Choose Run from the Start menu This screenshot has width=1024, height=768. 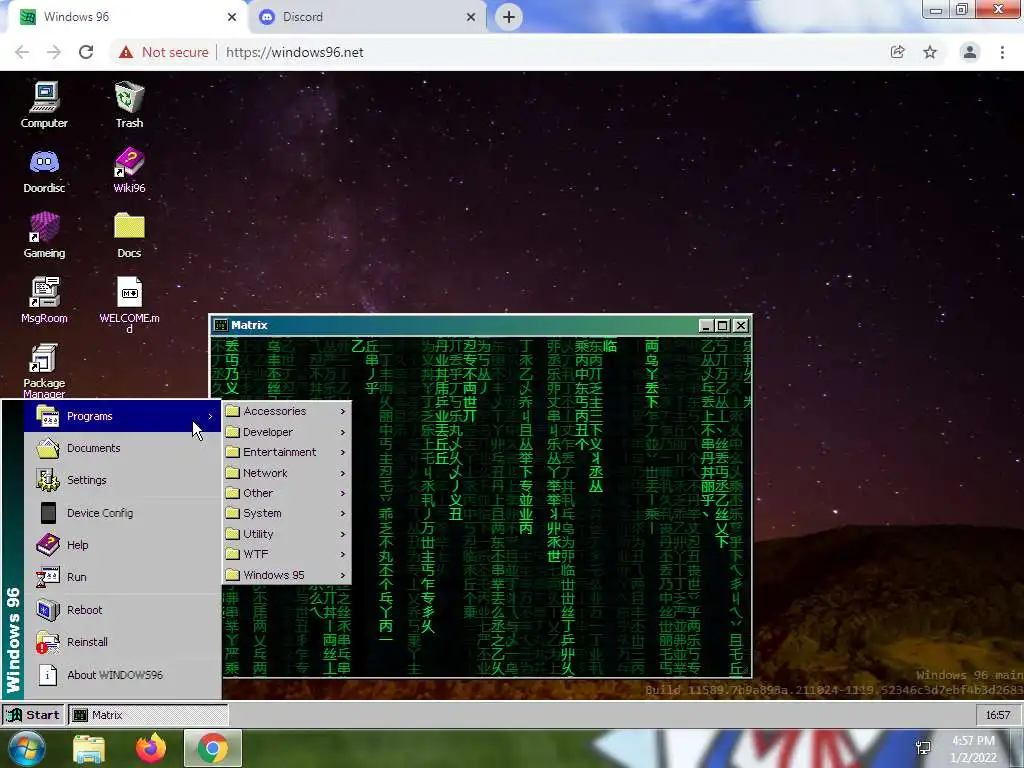[x=122, y=577]
